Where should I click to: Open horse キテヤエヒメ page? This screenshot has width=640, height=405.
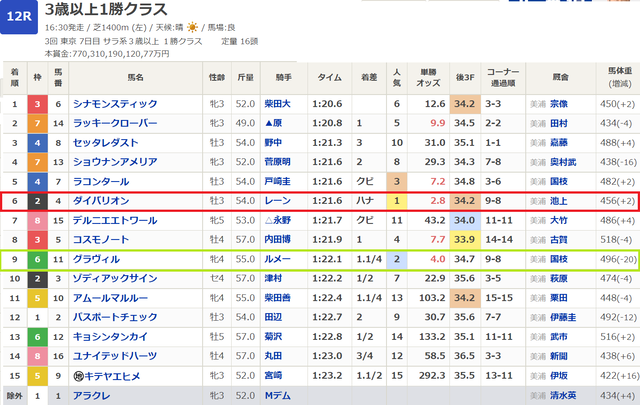[x=111, y=376]
